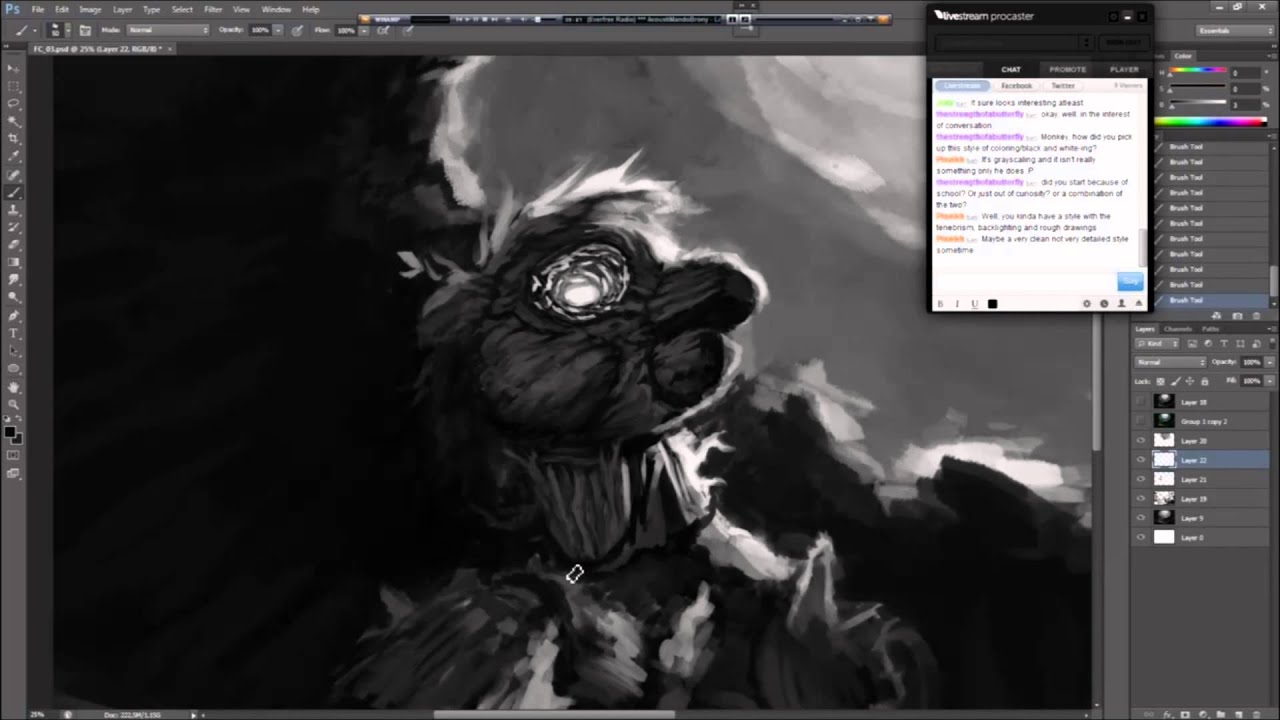
Task: Hide Layer 20 using its eye icon
Action: click(x=1141, y=440)
